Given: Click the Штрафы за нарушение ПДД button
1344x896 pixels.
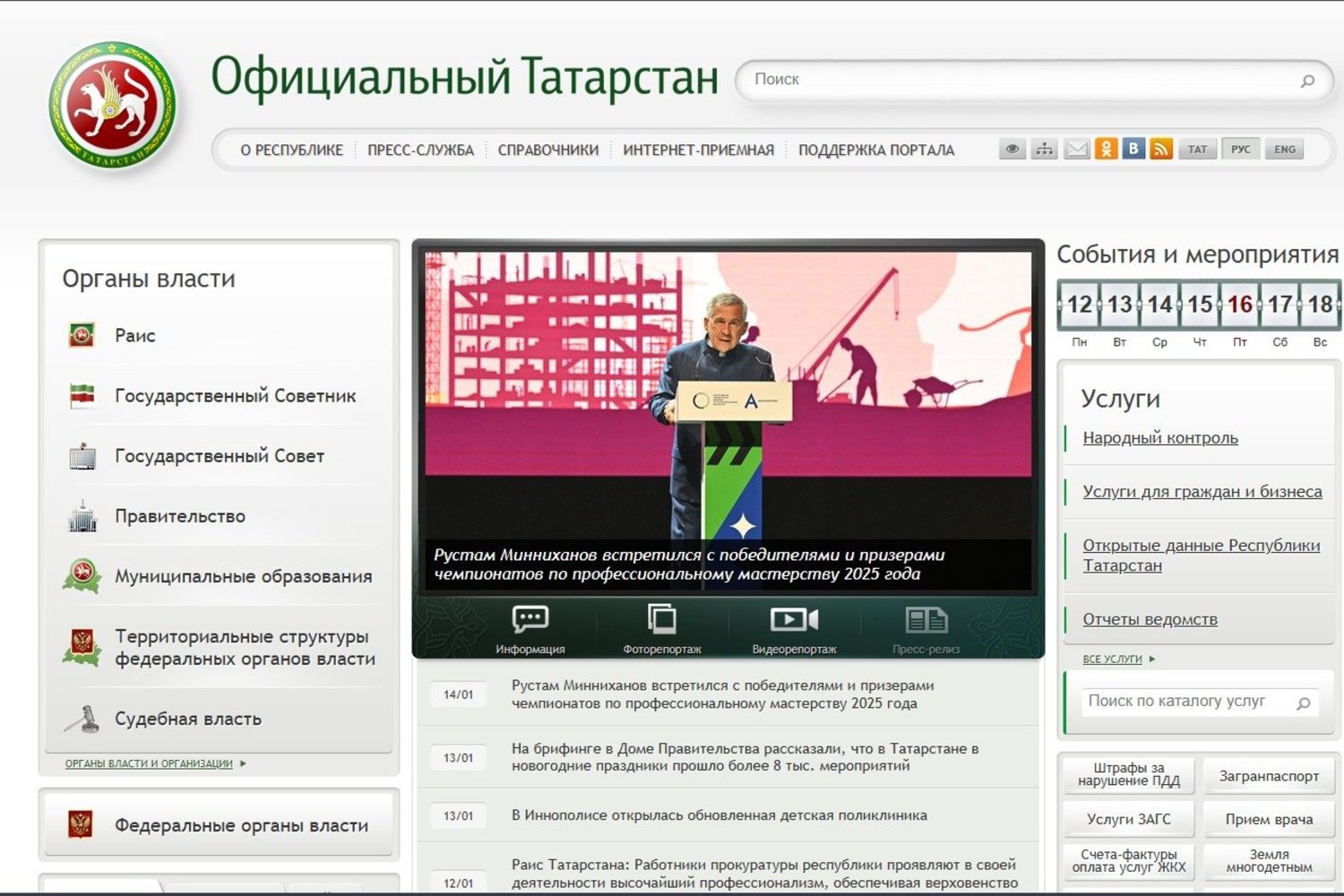Looking at the screenshot, I should tap(1128, 774).
